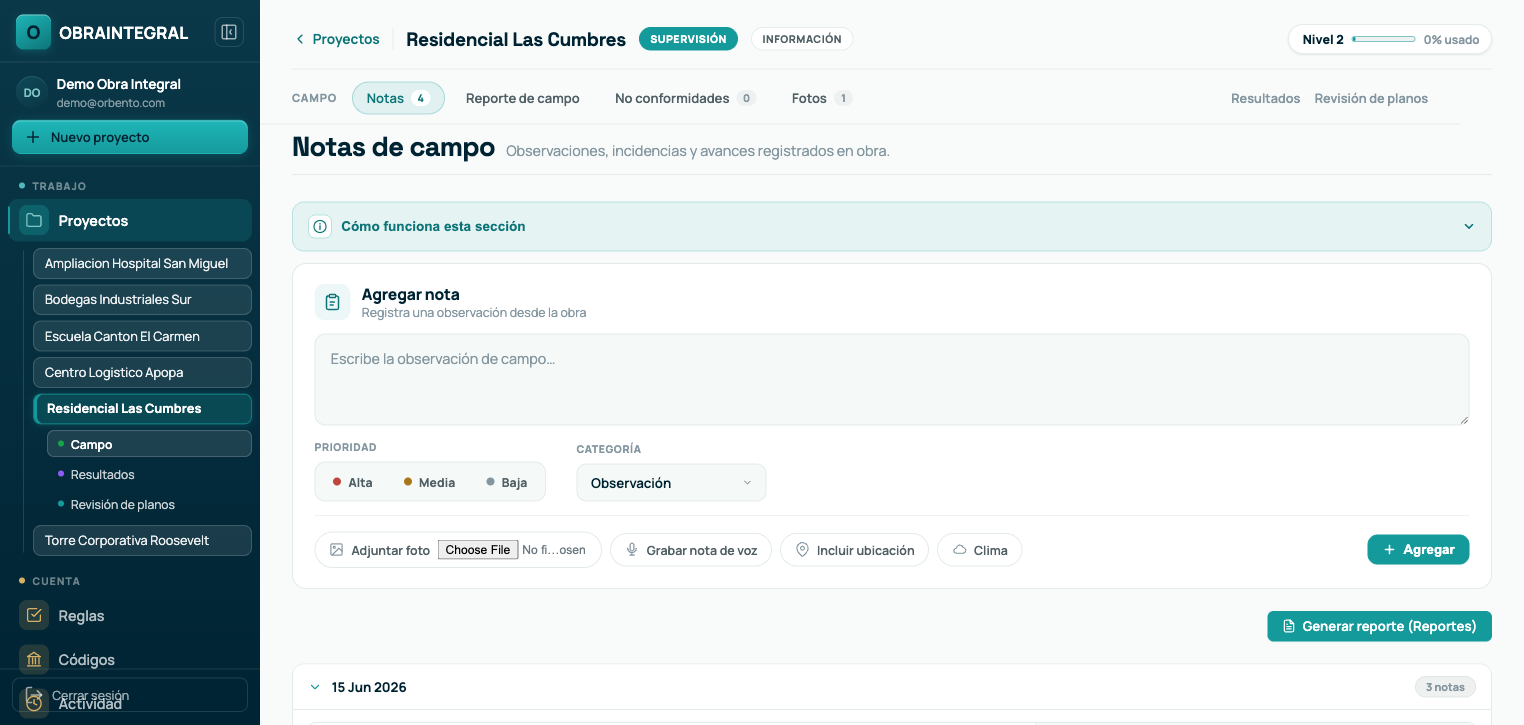
Task: Click Grabar nota de voz button
Action: click(691, 550)
